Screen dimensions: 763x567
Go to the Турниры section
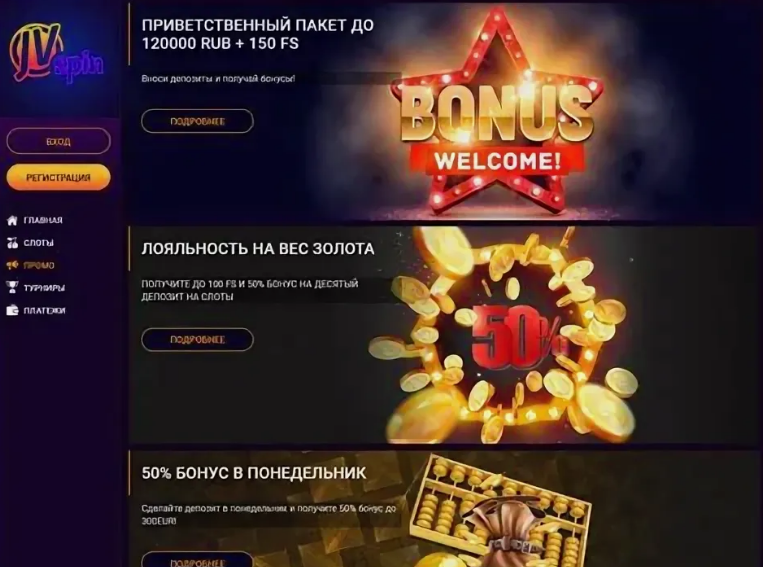[44, 288]
